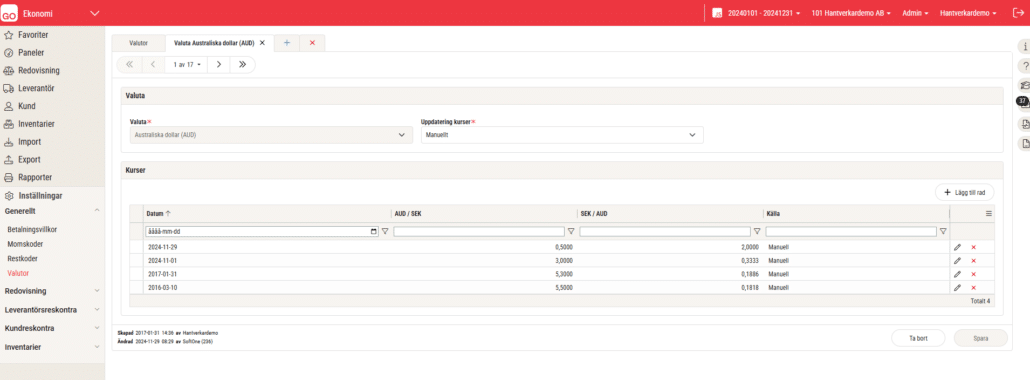Add a new tab with plus
This screenshot has height=380, width=1030.
click(x=286, y=43)
